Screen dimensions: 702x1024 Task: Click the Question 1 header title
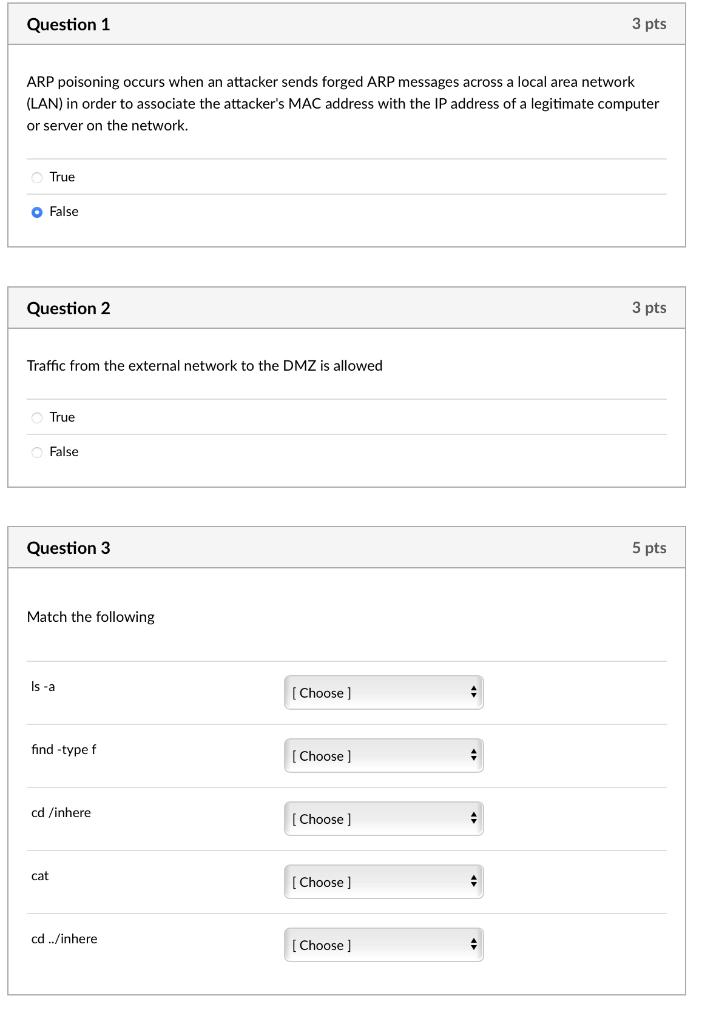click(68, 24)
